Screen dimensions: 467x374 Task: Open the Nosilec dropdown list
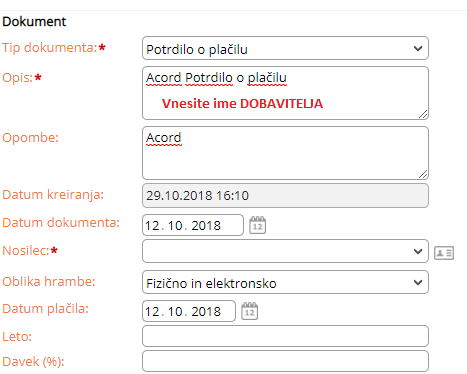pyautogui.click(x=285, y=251)
